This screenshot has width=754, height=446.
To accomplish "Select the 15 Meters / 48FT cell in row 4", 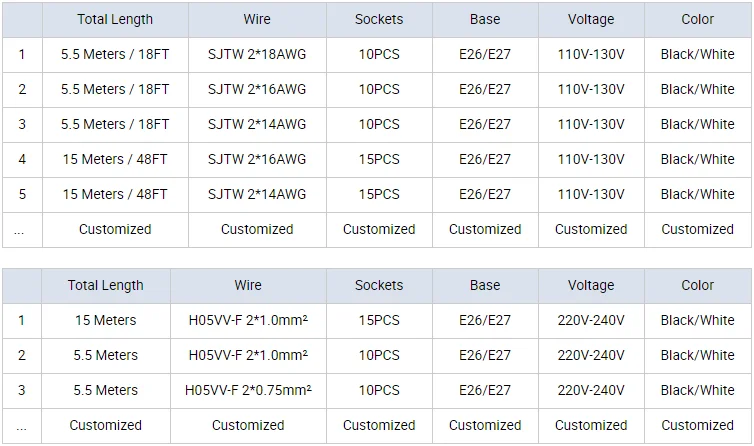I will [115, 160].
